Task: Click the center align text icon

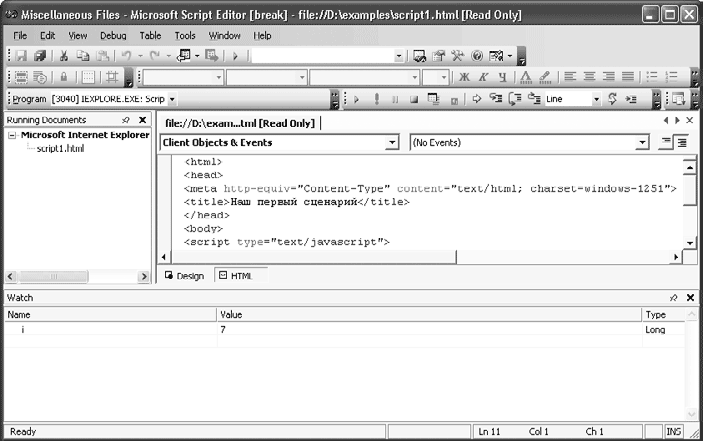Action: 589,77
